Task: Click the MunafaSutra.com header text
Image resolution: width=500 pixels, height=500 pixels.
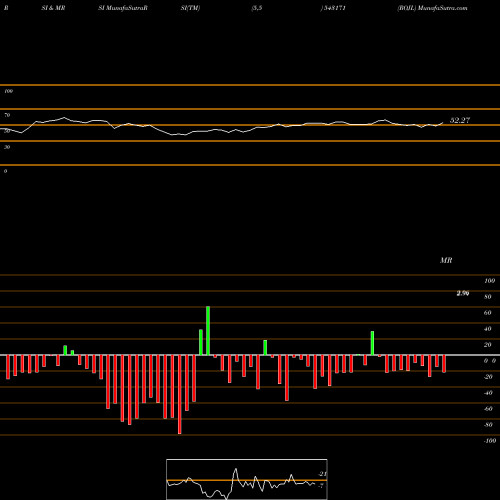Action: click(x=442, y=8)
